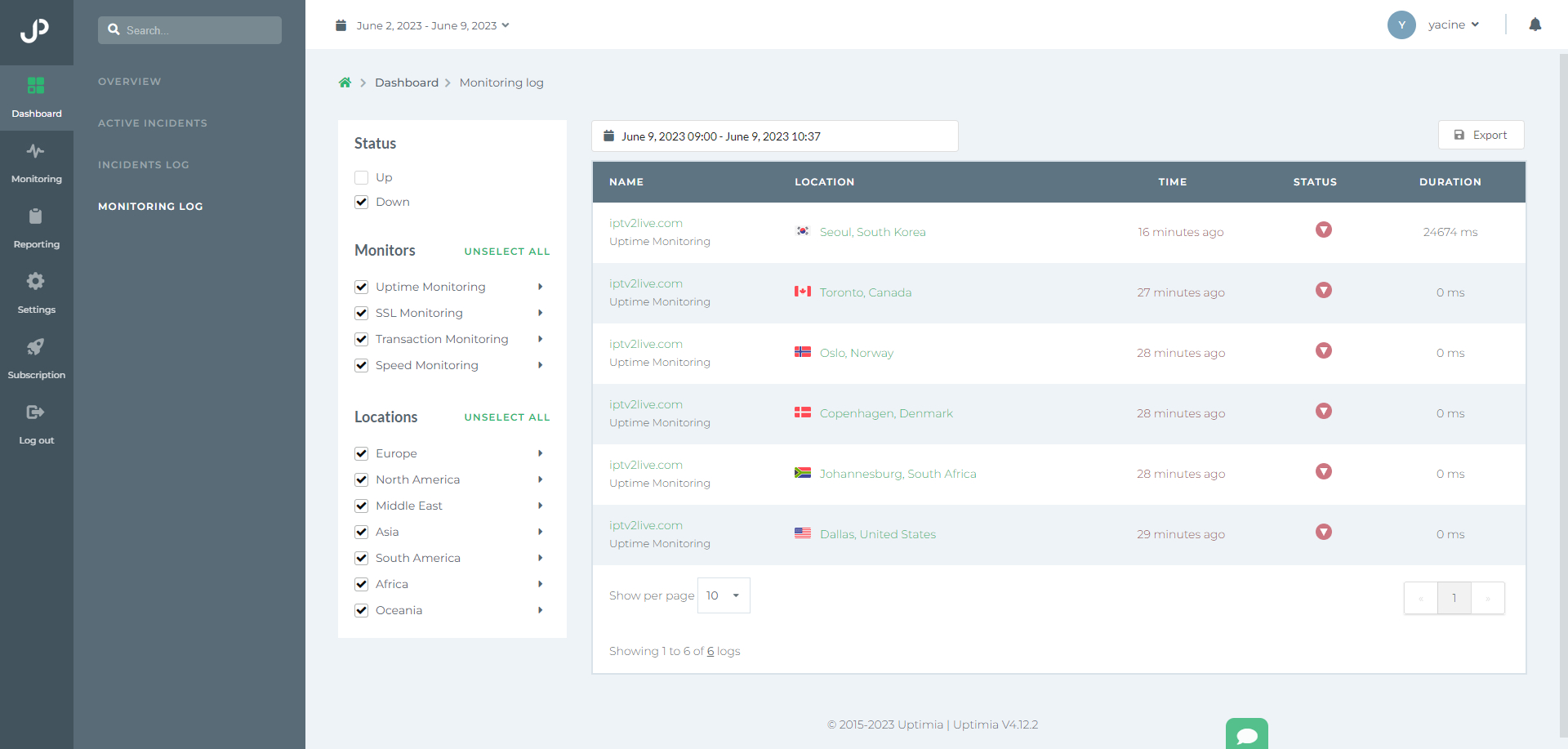Uncheck the Middle East location checkbox
The image size is (1568, 749).
[362, 506]
